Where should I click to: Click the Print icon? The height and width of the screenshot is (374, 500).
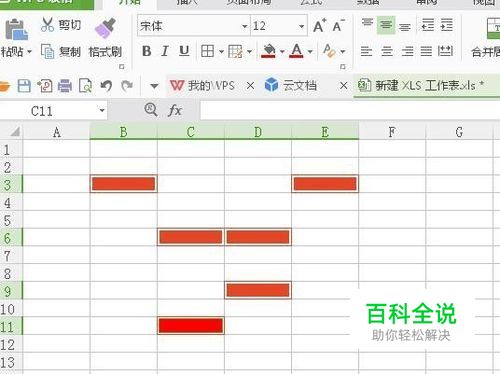65,86
